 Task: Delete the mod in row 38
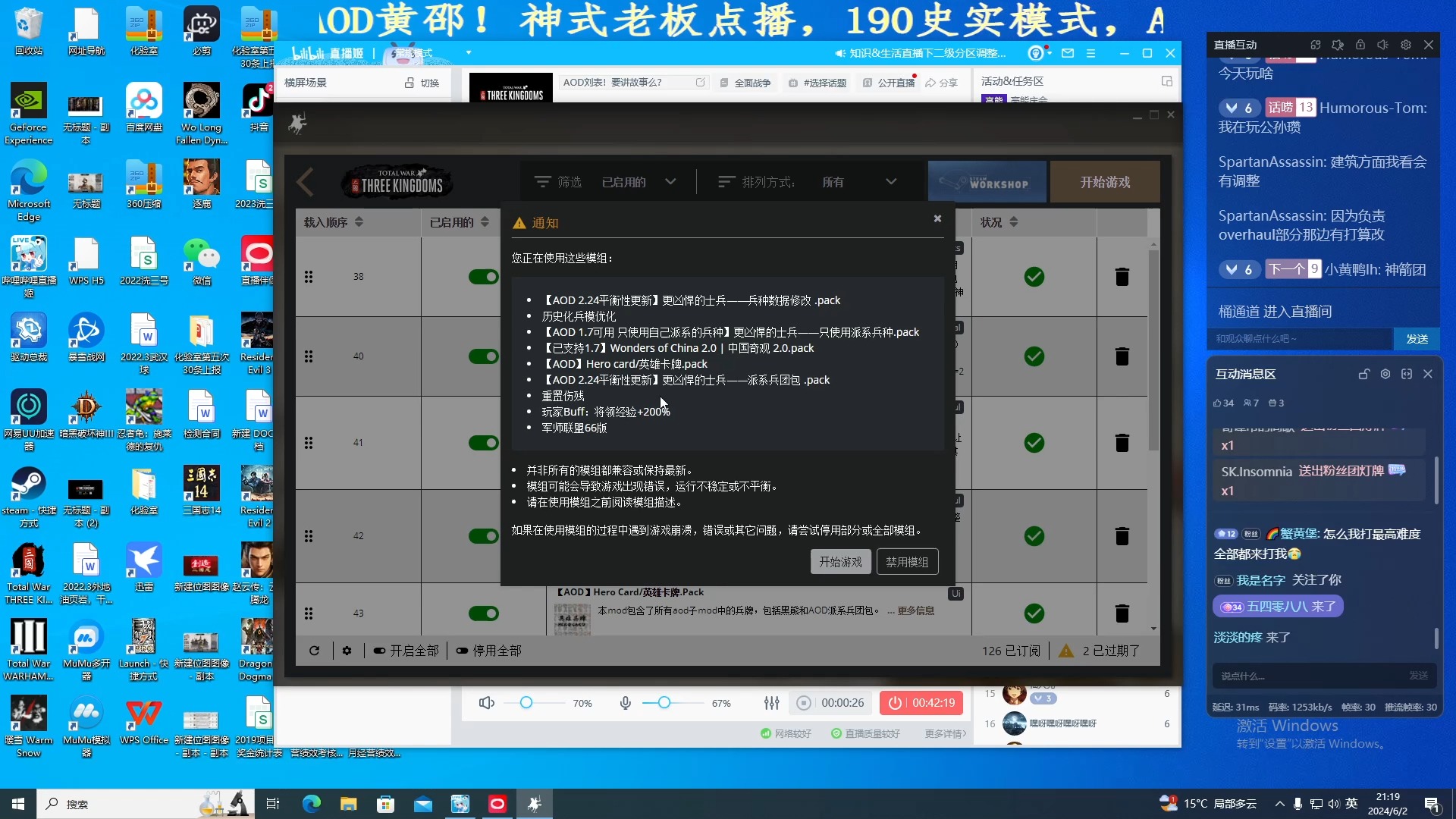(x=1122, y=277)
